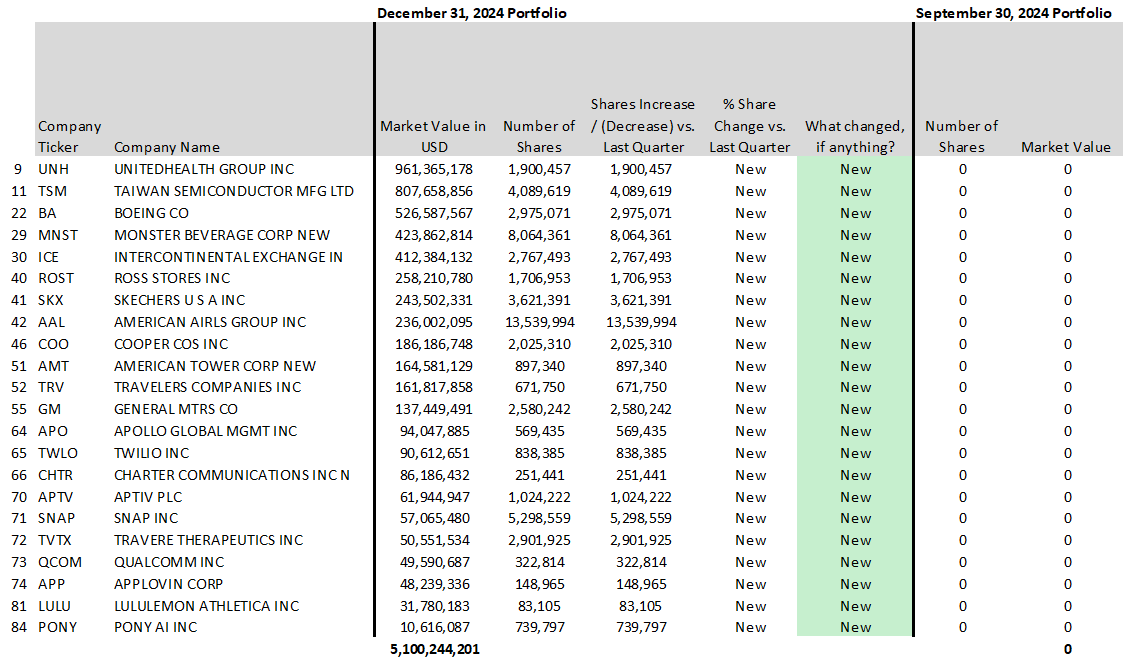
Task: Click the CHTR ticker cell
Action: click(x=55, y=475)
